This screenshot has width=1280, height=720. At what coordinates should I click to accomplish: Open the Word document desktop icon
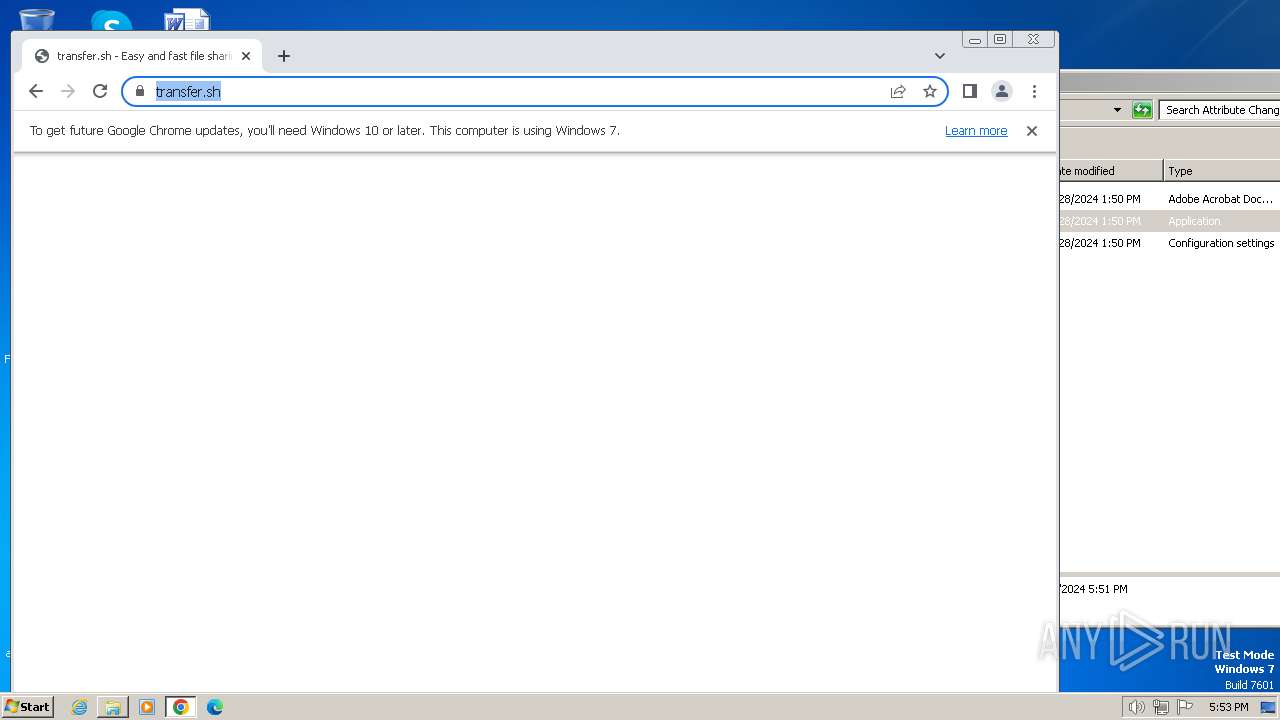click(x=186, y=19)
